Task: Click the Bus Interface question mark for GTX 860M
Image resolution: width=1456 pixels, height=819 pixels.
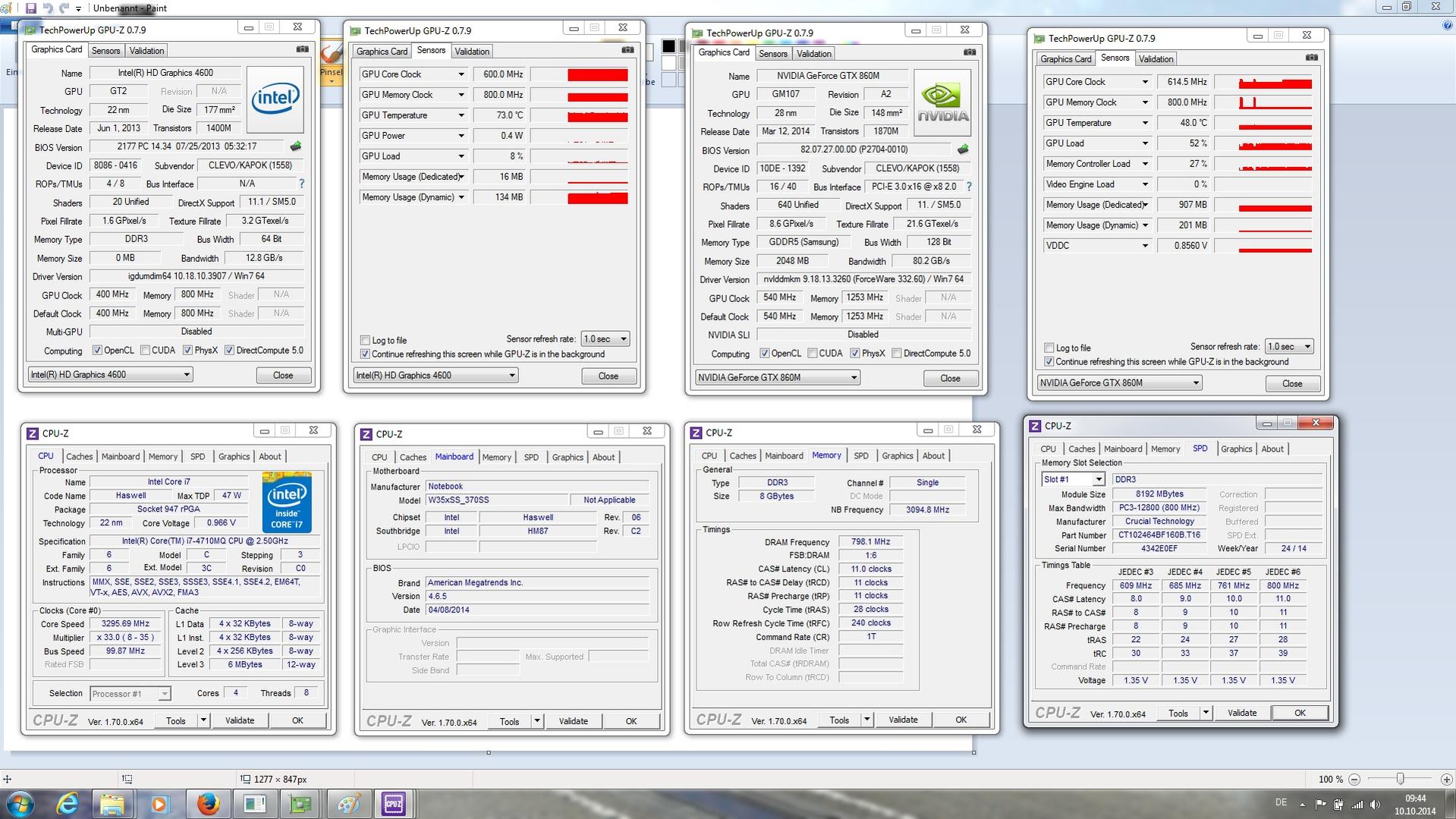Action: point(969,187)
